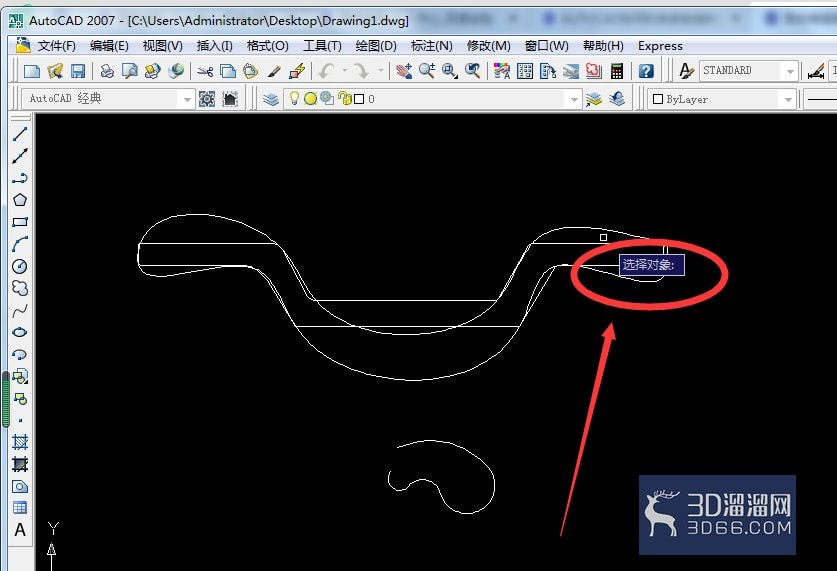Click the Save floppy disk icon
Screen dimensions: 837x571
tap(78, 71)
